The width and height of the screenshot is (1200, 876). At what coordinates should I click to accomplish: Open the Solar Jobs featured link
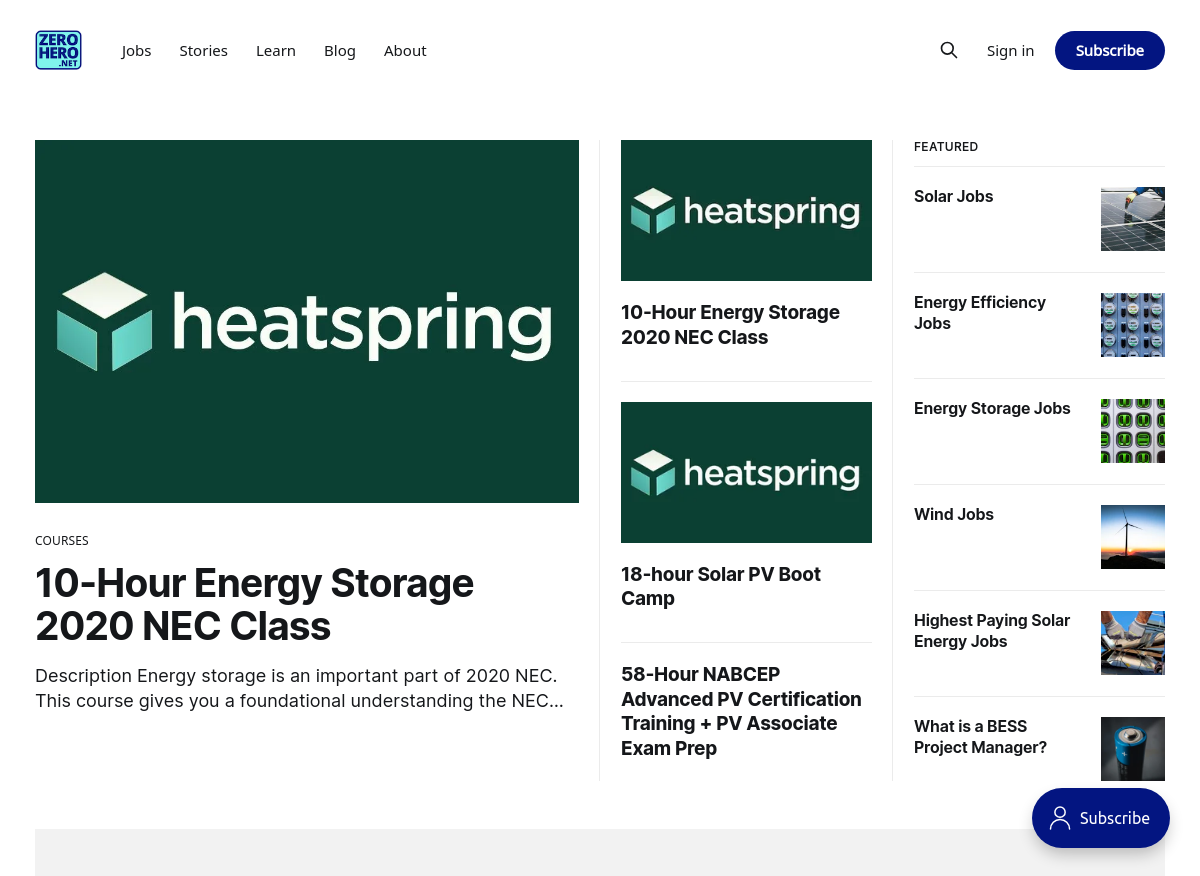953,196
